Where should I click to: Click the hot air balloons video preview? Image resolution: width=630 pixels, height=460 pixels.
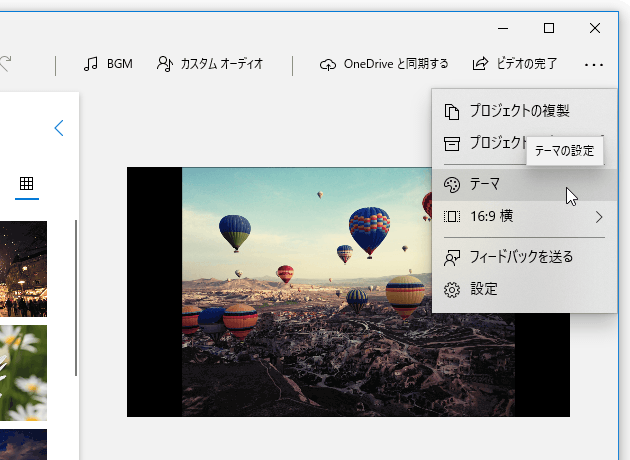pos(348,292)
